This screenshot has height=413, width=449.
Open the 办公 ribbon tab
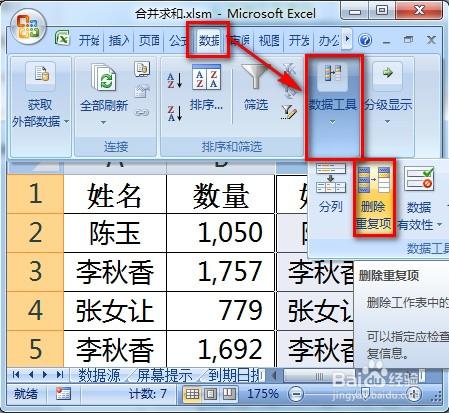point(329,41)
